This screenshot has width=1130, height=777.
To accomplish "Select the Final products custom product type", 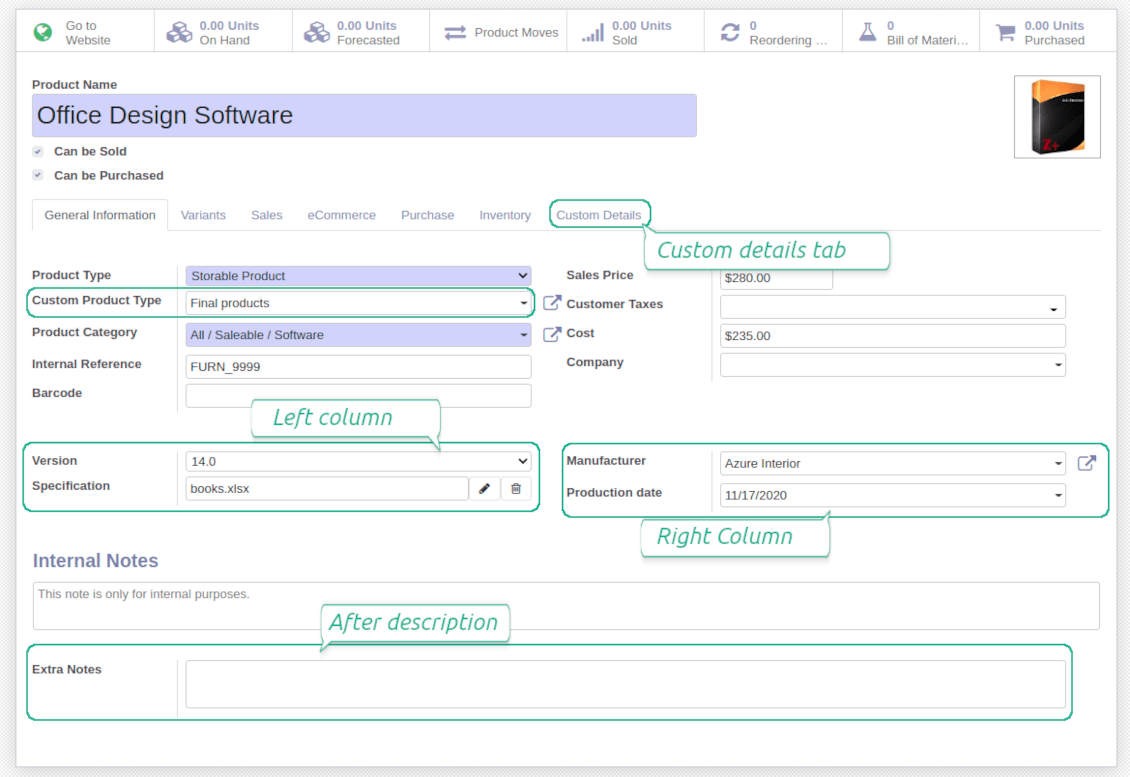I will 355,302.
